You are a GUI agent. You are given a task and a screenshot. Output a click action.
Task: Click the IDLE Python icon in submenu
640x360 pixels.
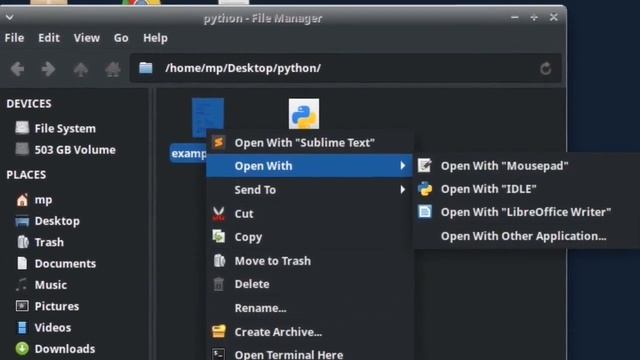[424, 189]
